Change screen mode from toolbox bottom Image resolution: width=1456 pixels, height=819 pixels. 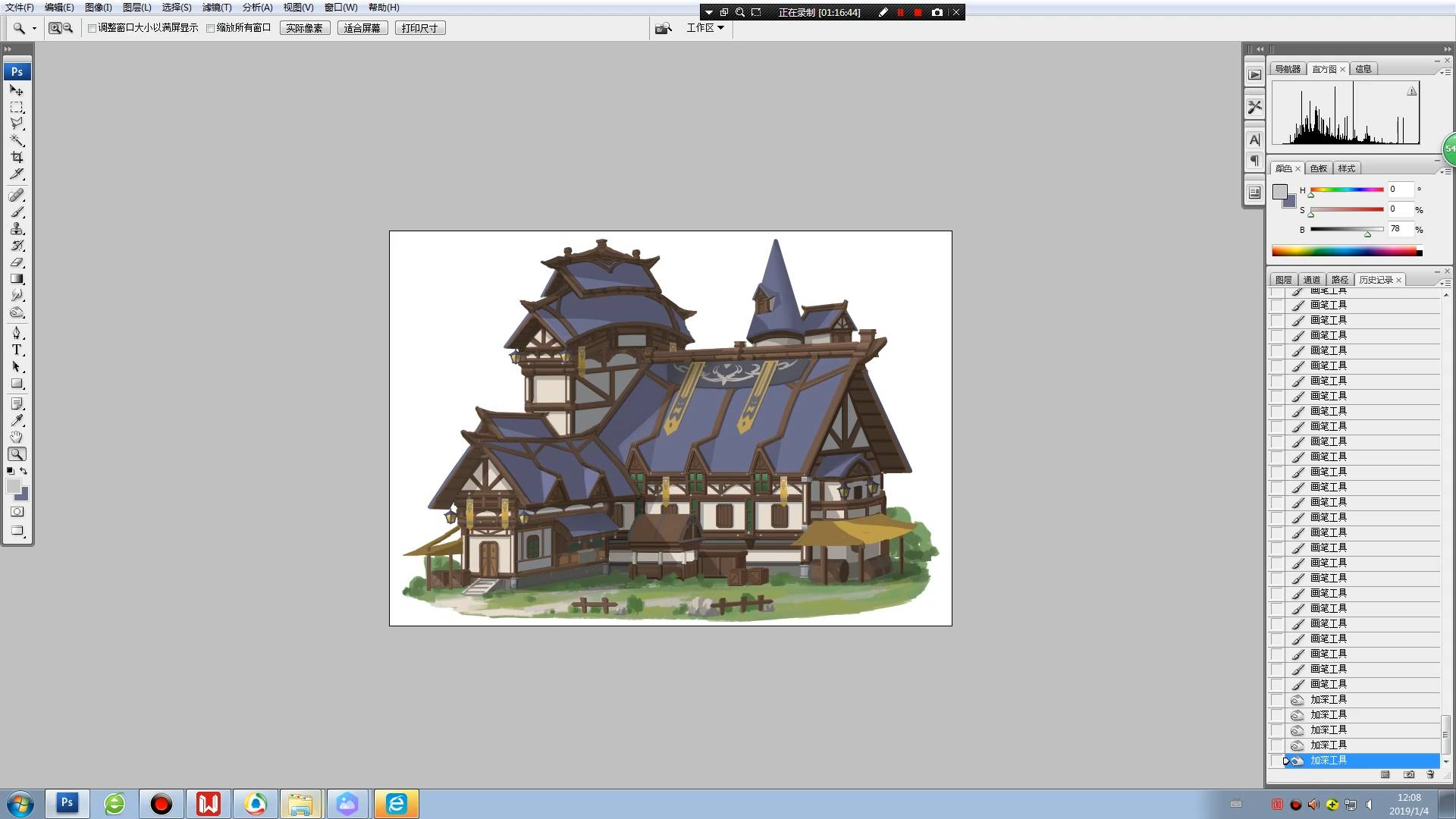(x=17, y=532)
